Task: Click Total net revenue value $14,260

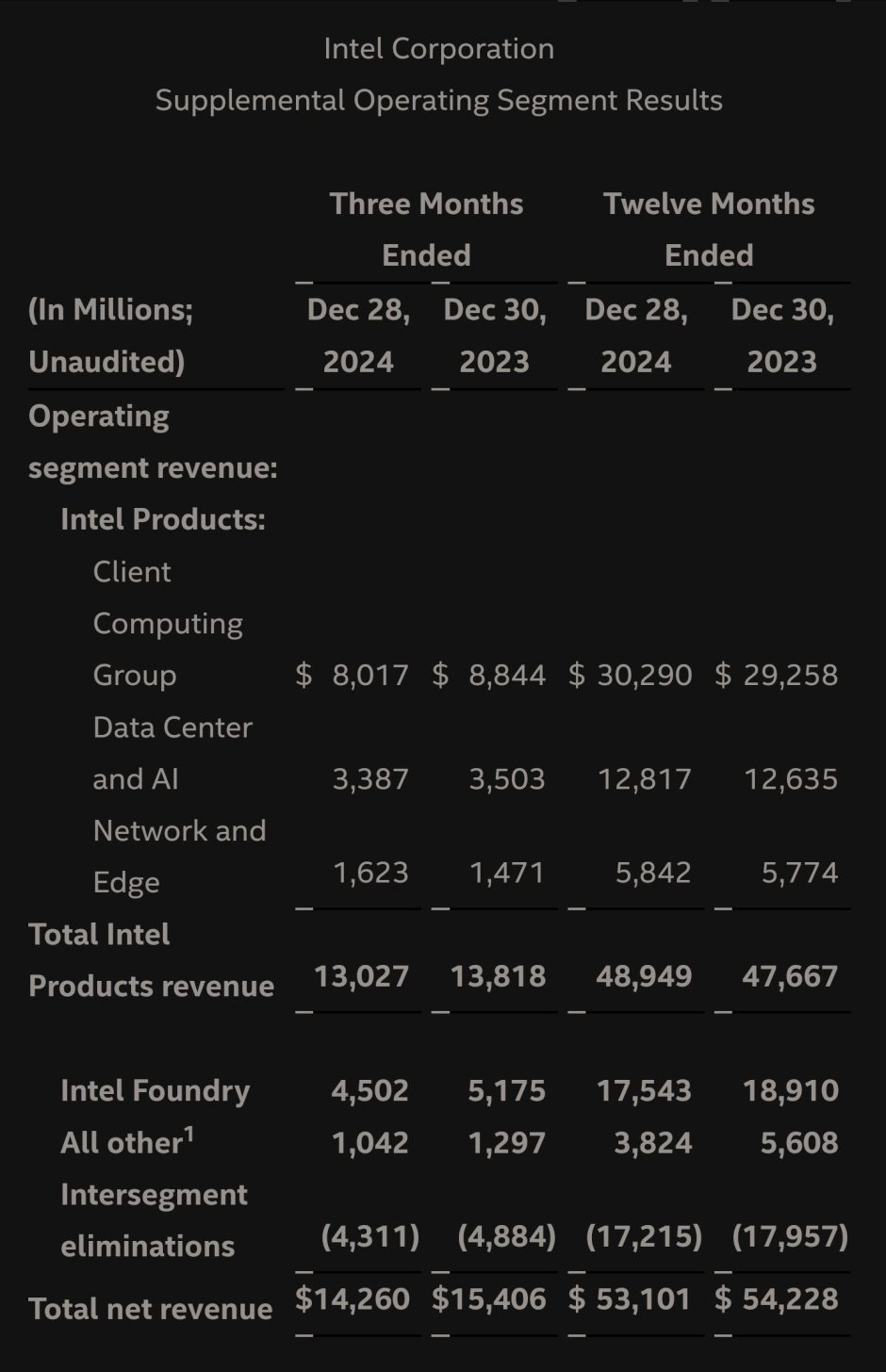Action: (x=353, y=1298)
